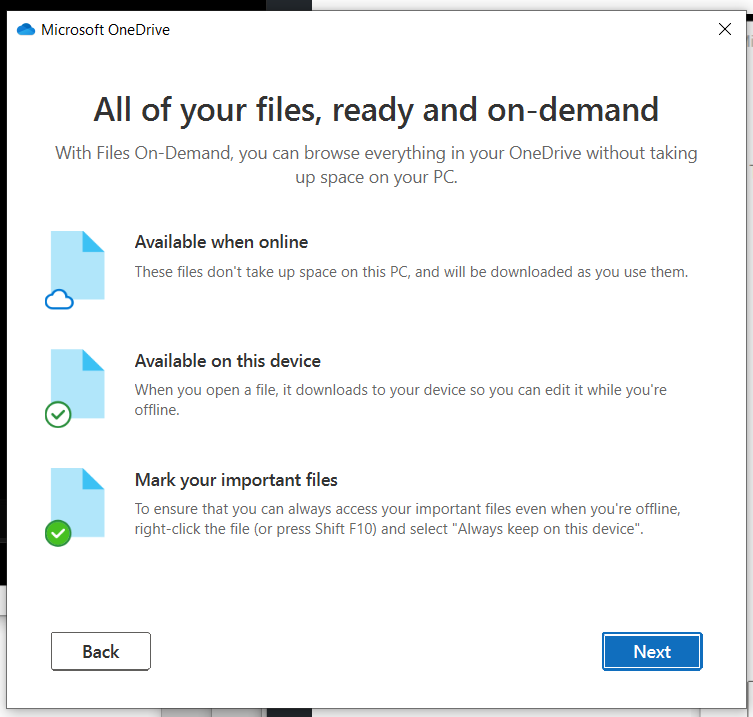Go back with the Back button

point(101,651)
